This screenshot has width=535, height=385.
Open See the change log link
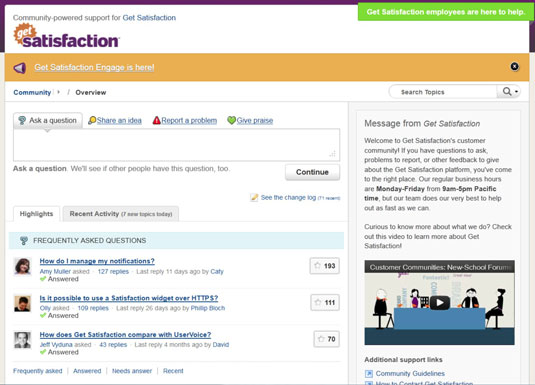click(288, 198)
